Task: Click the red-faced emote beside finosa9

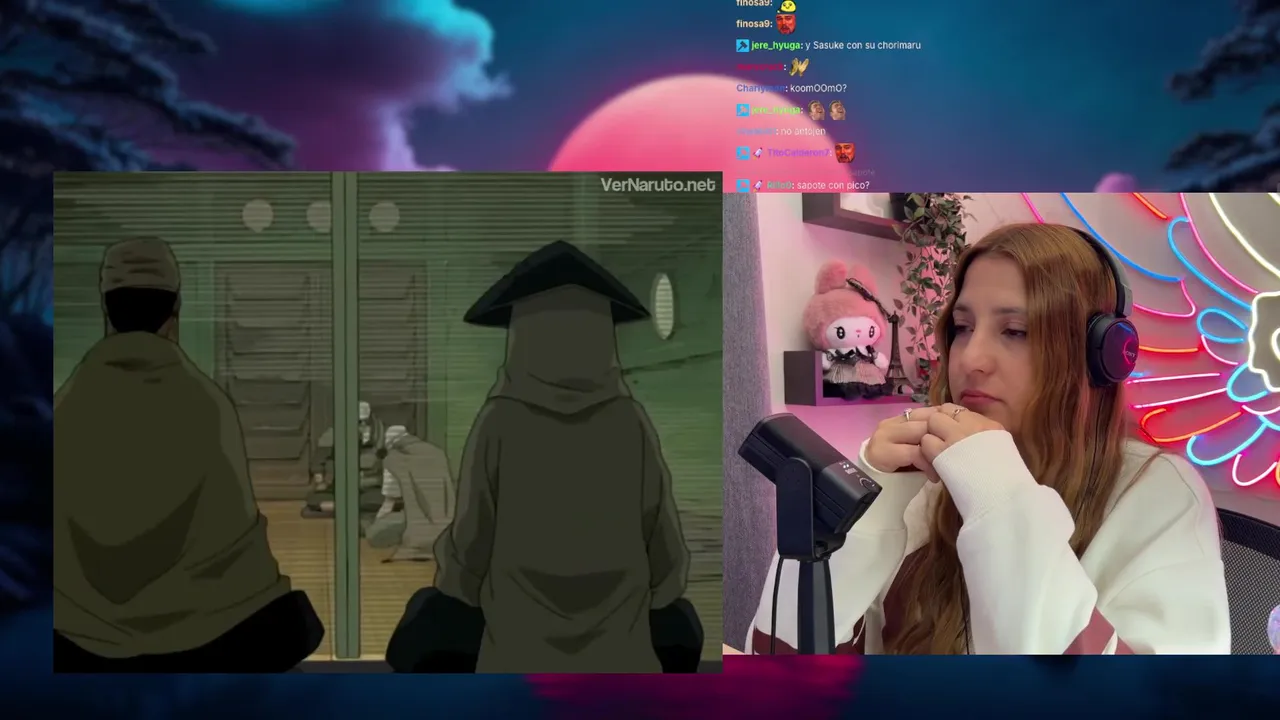Action: [x=787, y=23]
